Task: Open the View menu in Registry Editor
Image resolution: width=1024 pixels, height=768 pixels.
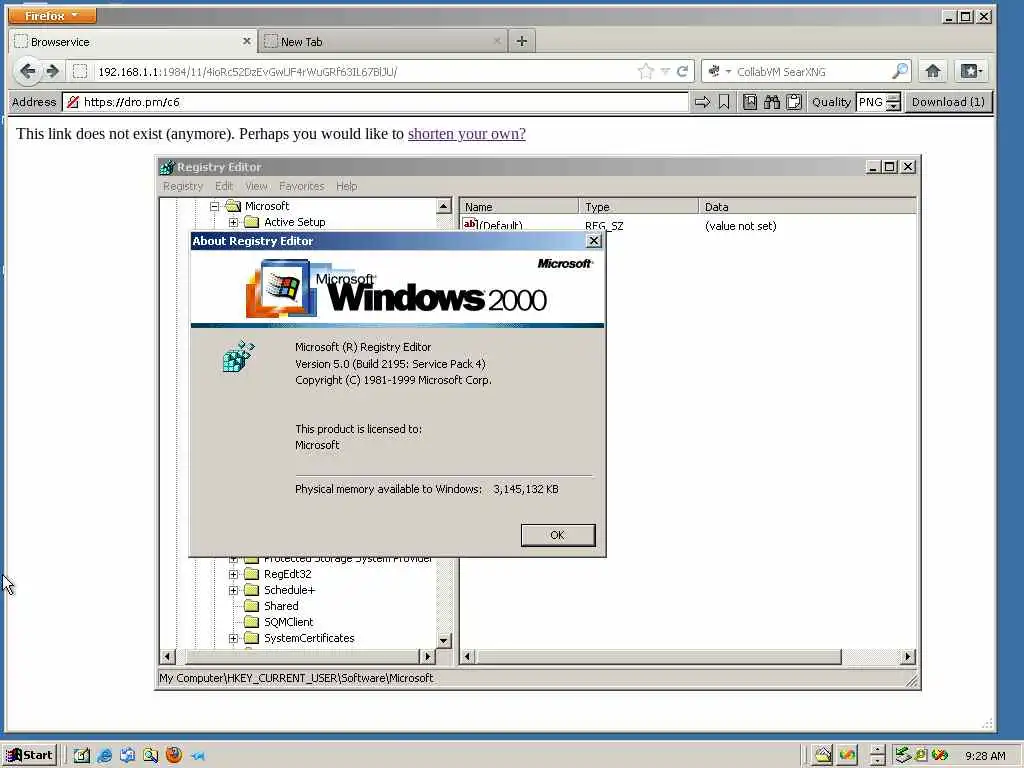Action: coord(256,186)
